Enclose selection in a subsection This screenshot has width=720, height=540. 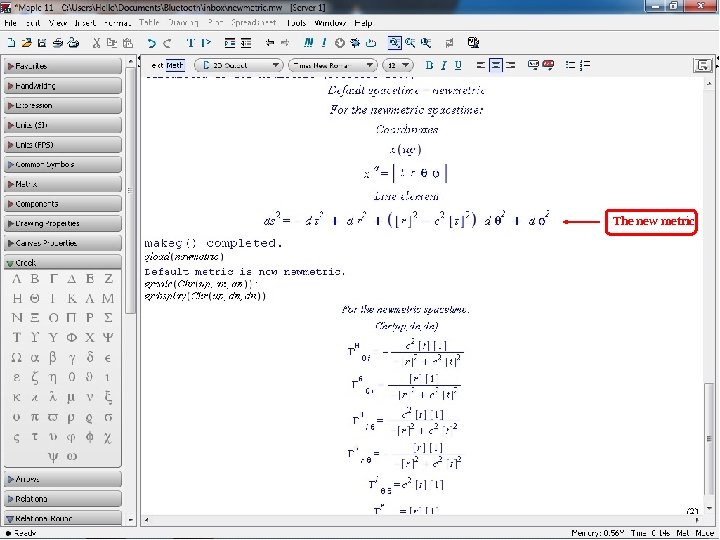(230, 43)
